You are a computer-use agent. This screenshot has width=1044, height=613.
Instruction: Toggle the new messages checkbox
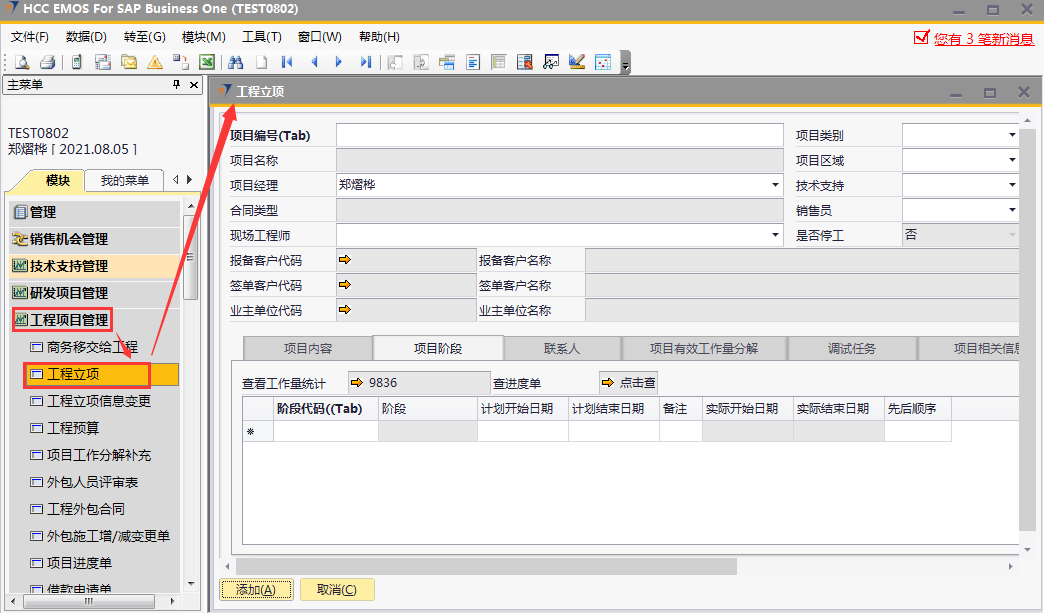pos(921,38)
